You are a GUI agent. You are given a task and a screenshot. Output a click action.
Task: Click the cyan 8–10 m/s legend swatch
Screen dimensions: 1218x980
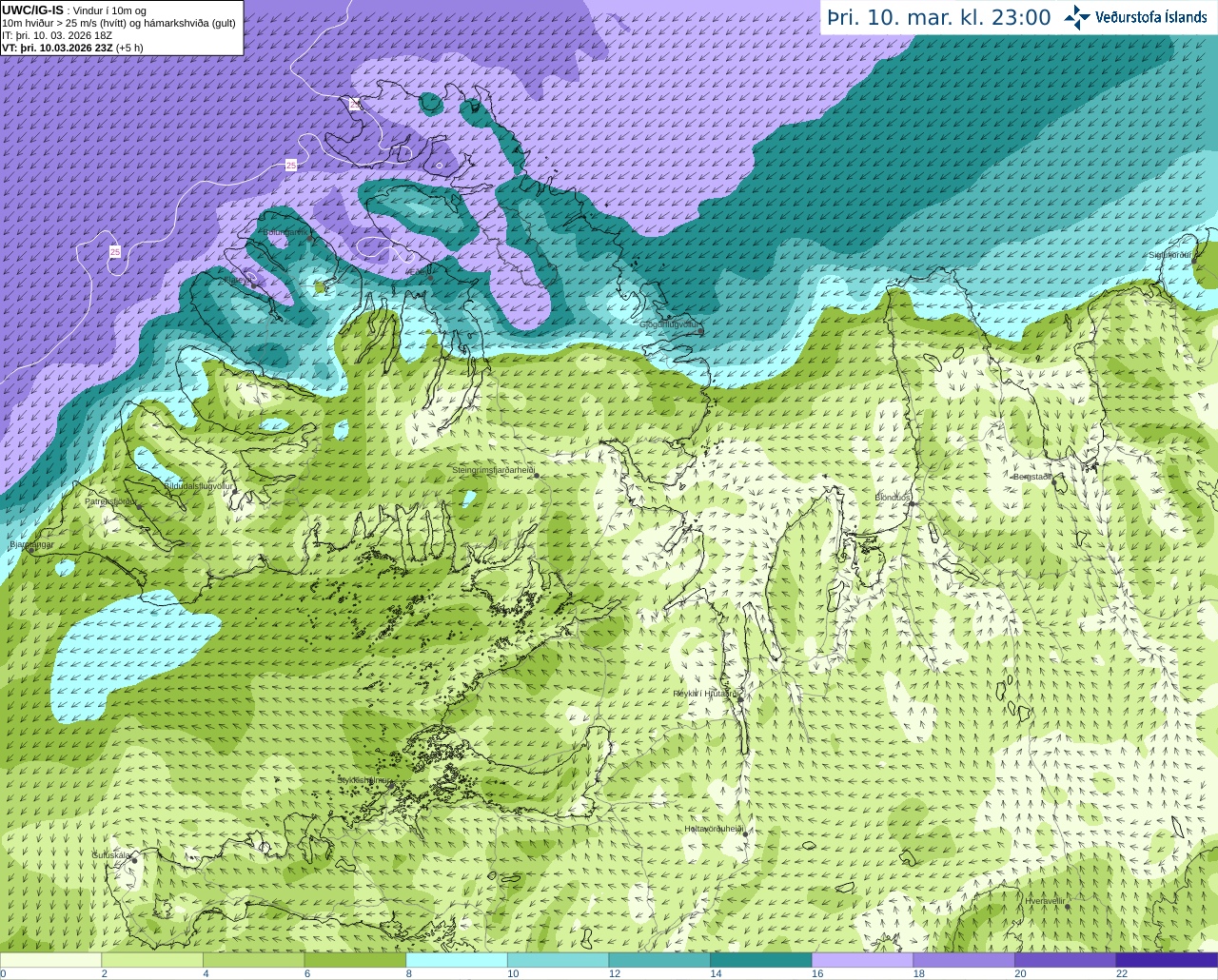(x=456, y=960)
